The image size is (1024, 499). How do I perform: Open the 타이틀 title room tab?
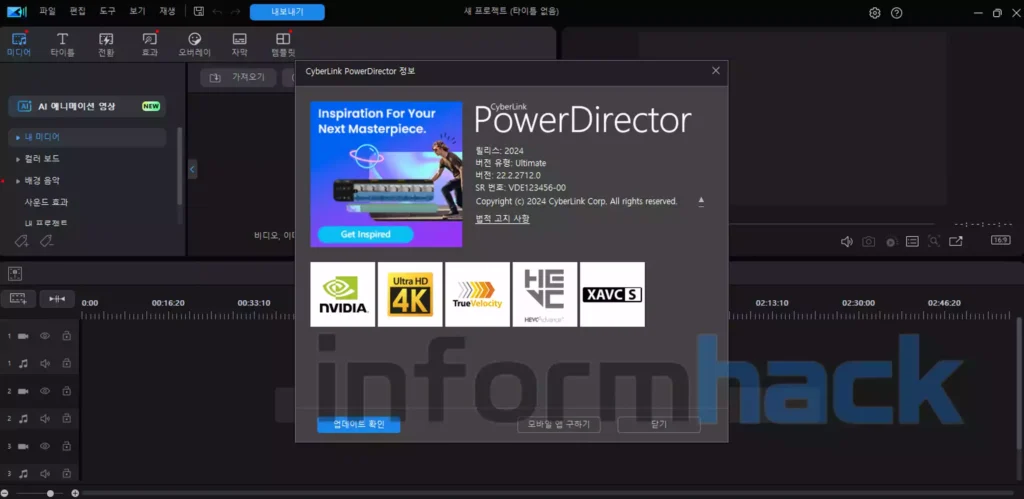coord(63,44)
